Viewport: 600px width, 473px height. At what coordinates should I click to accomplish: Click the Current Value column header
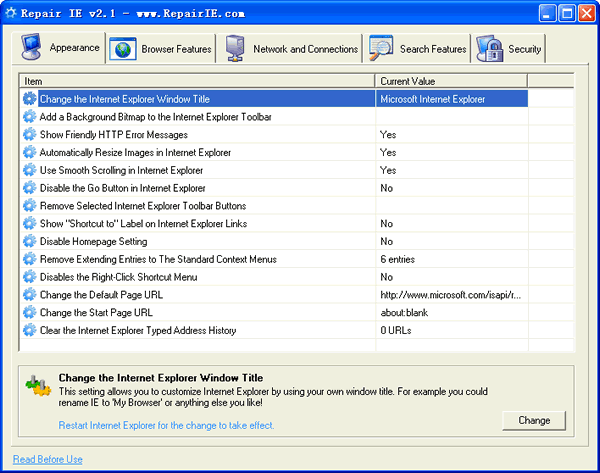[451, 81]
